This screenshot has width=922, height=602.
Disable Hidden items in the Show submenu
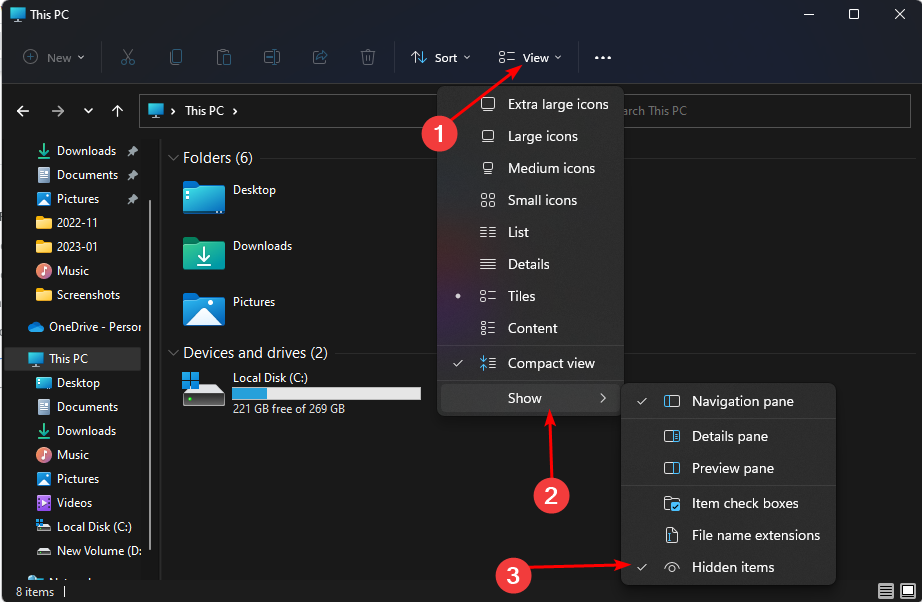[x=733, y=567]
